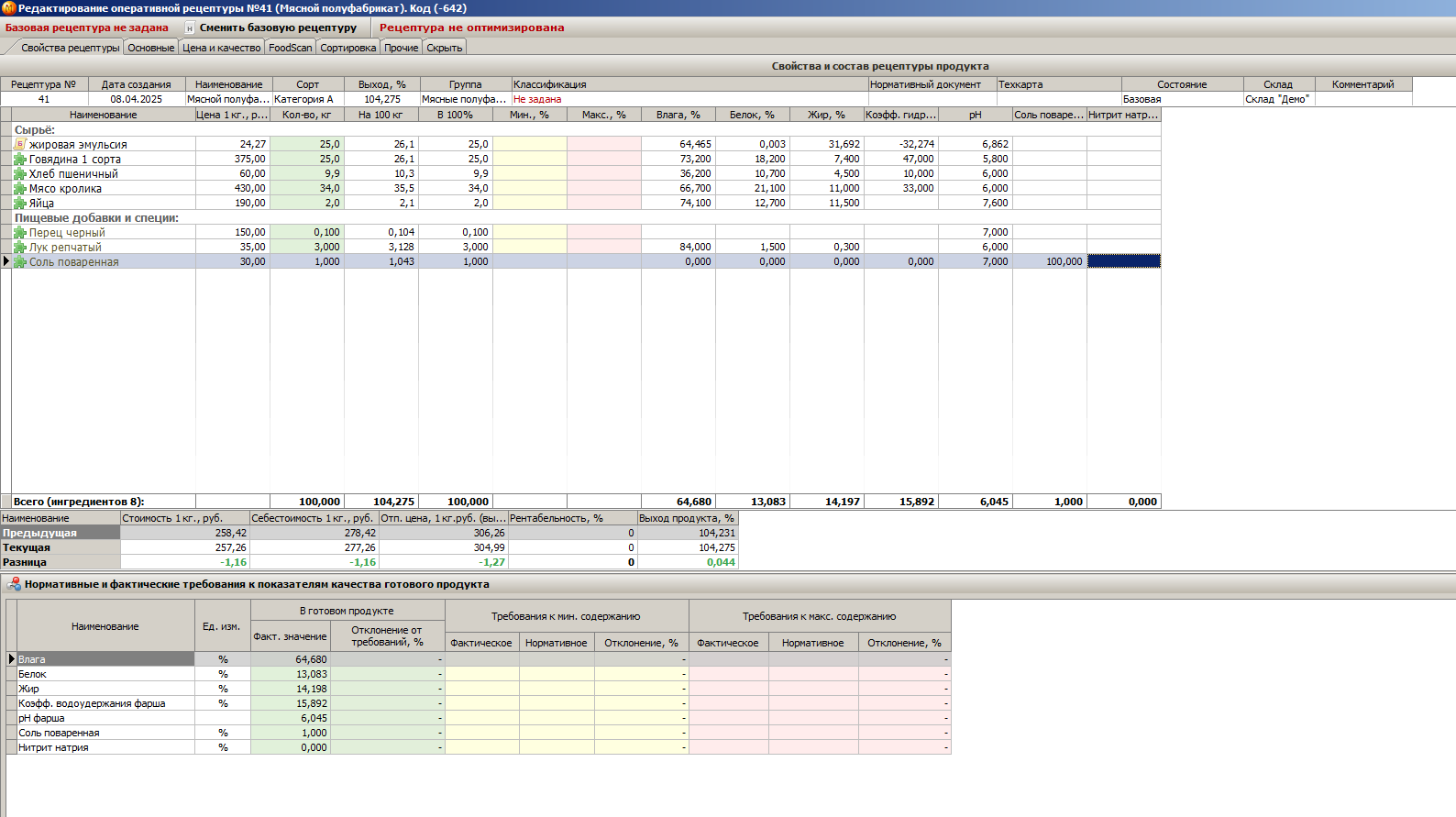Click the ingredient icon for Перец черный
1456x817 pixels.
pyautogui.click(x=20, y=232)
